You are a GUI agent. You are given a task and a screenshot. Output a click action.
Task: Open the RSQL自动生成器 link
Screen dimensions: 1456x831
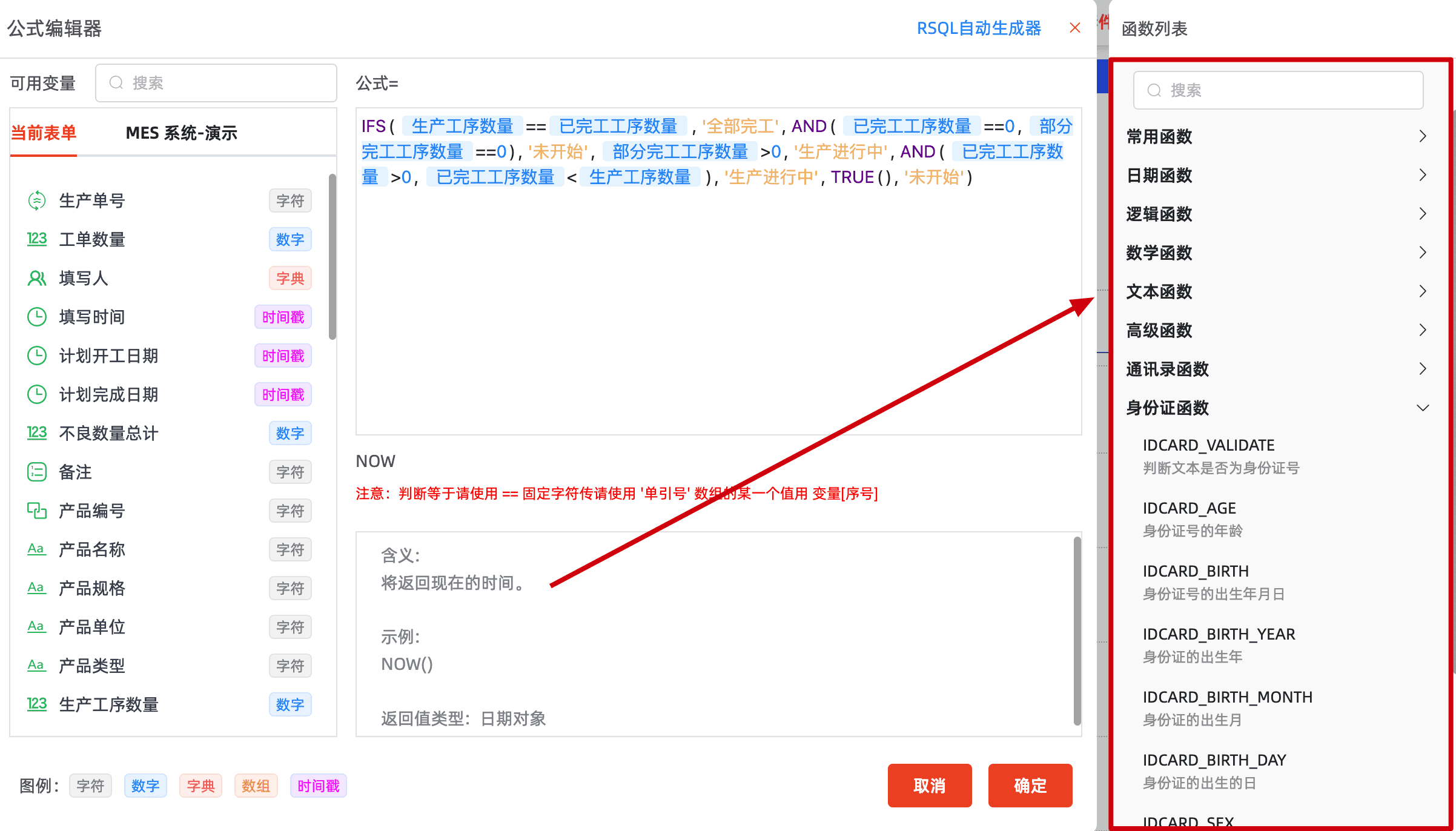[x=979, y=28]
